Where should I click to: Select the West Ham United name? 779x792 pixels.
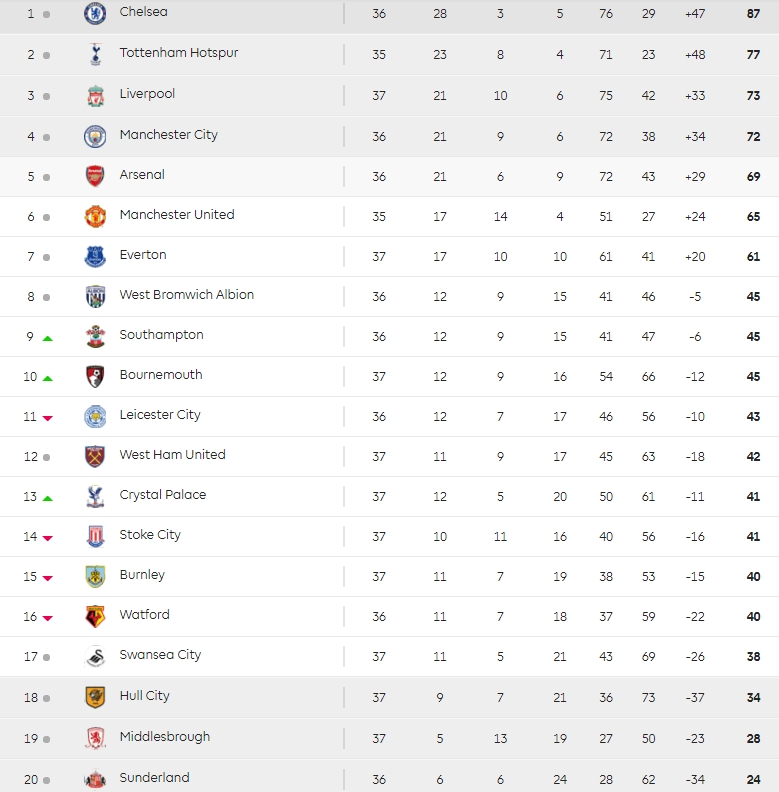[x=172, y=455]
